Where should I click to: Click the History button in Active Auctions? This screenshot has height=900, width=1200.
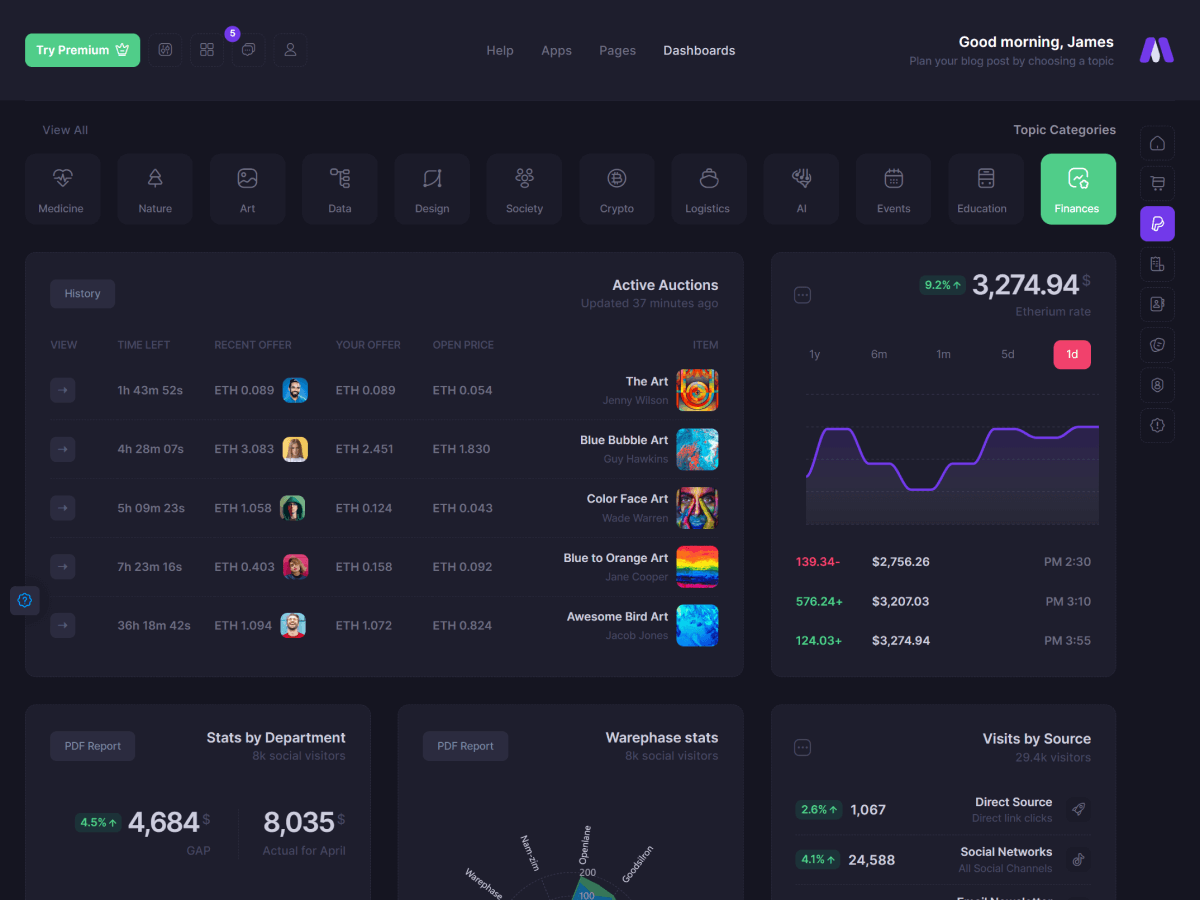point(82,294)
